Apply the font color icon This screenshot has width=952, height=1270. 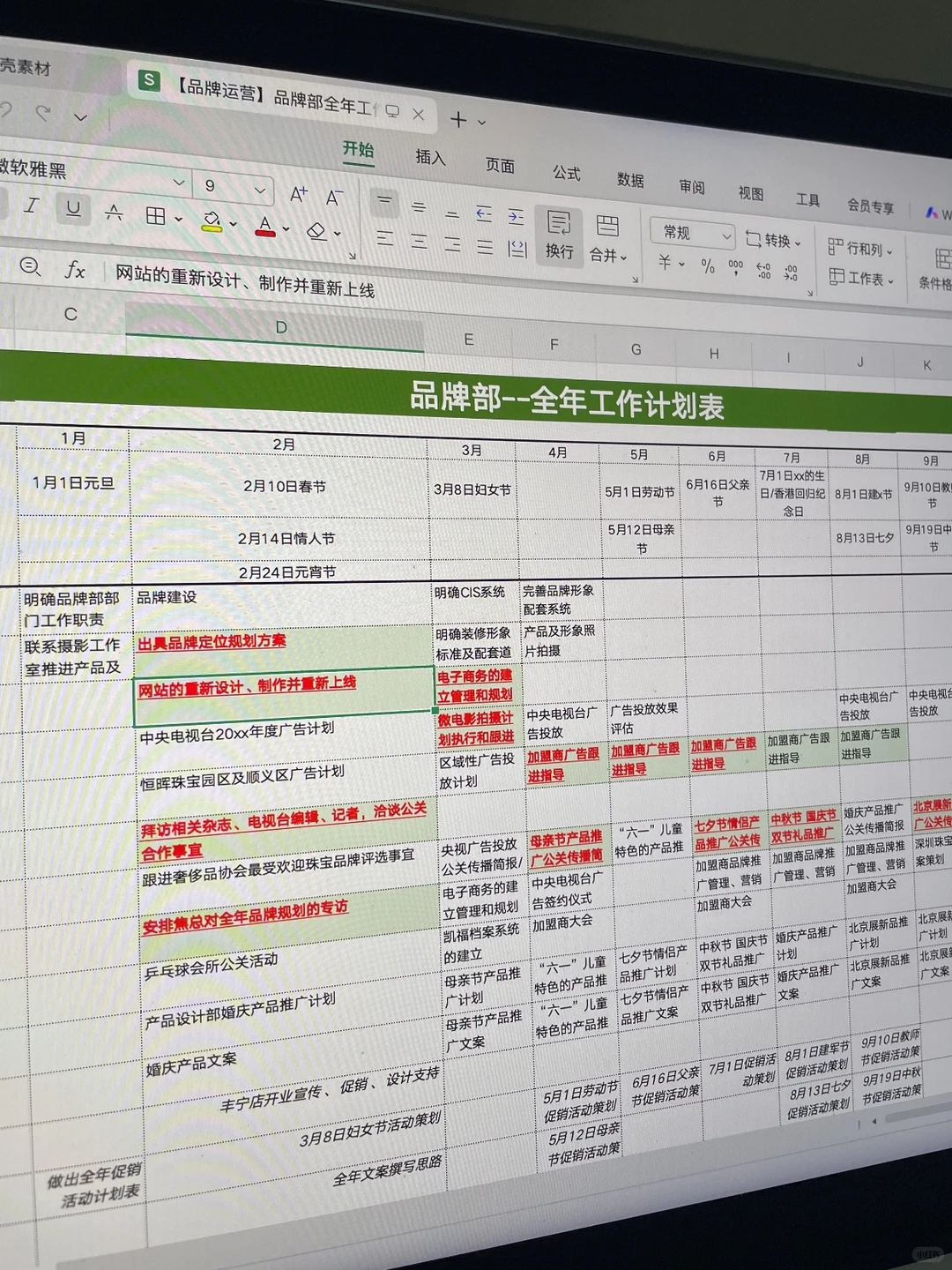[267, 228]
